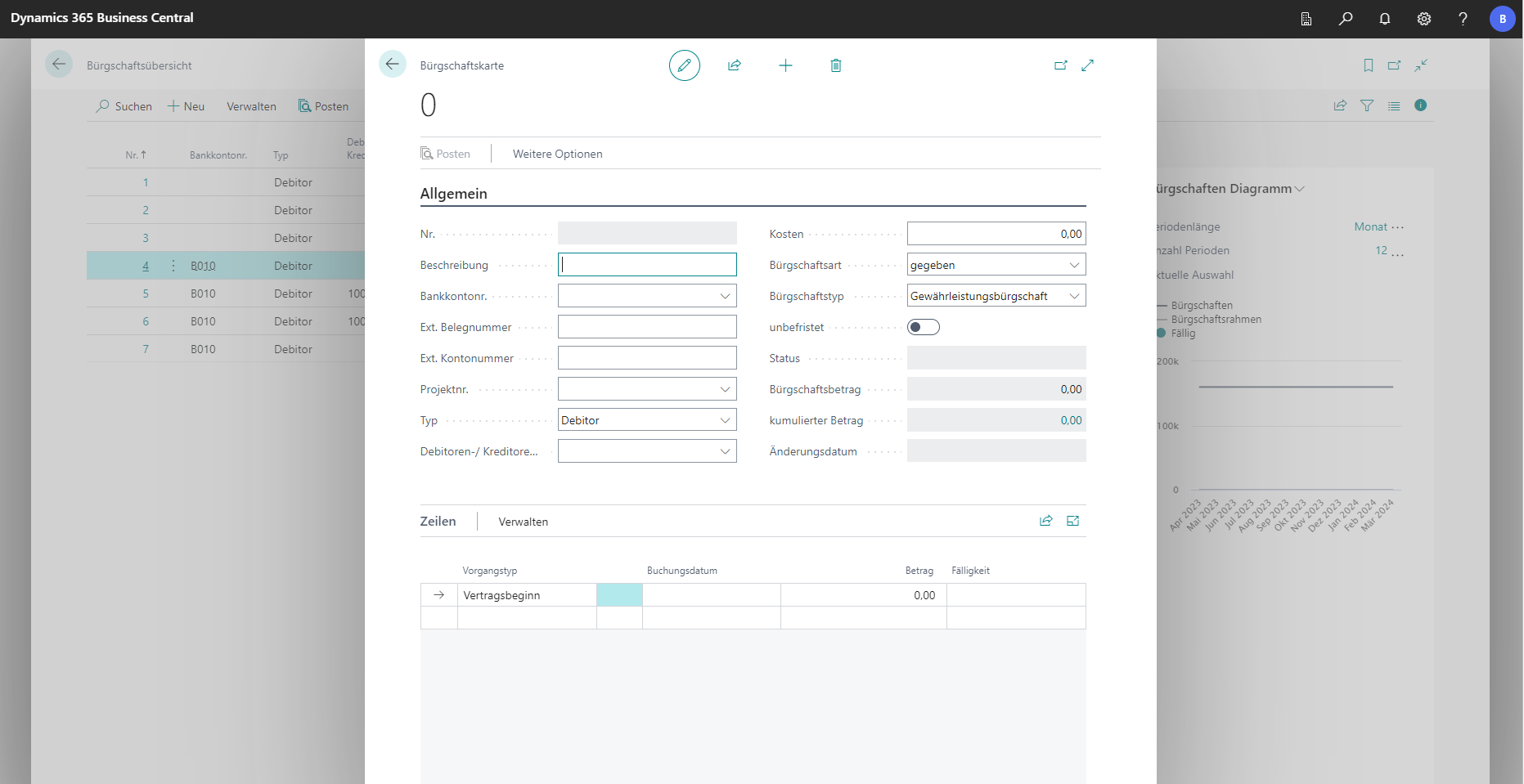Click the plus icon to create new record
Image resolution: width=1524 pixels, height=784 pixels.
coord(785,65)
